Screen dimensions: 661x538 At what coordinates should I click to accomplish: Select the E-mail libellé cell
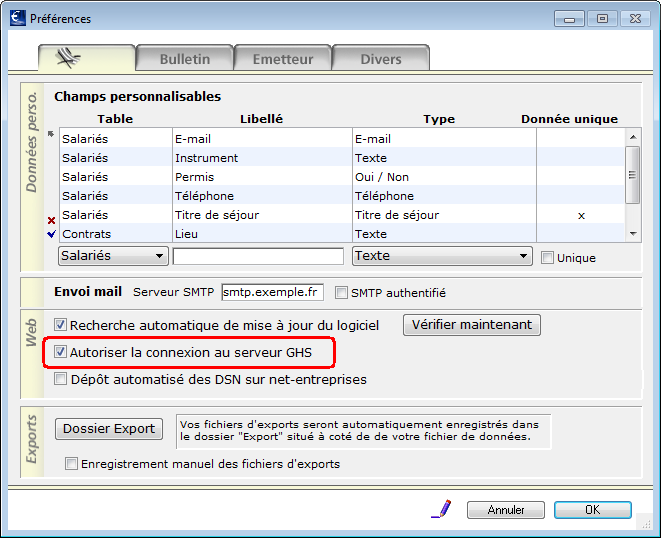point(262,139)
